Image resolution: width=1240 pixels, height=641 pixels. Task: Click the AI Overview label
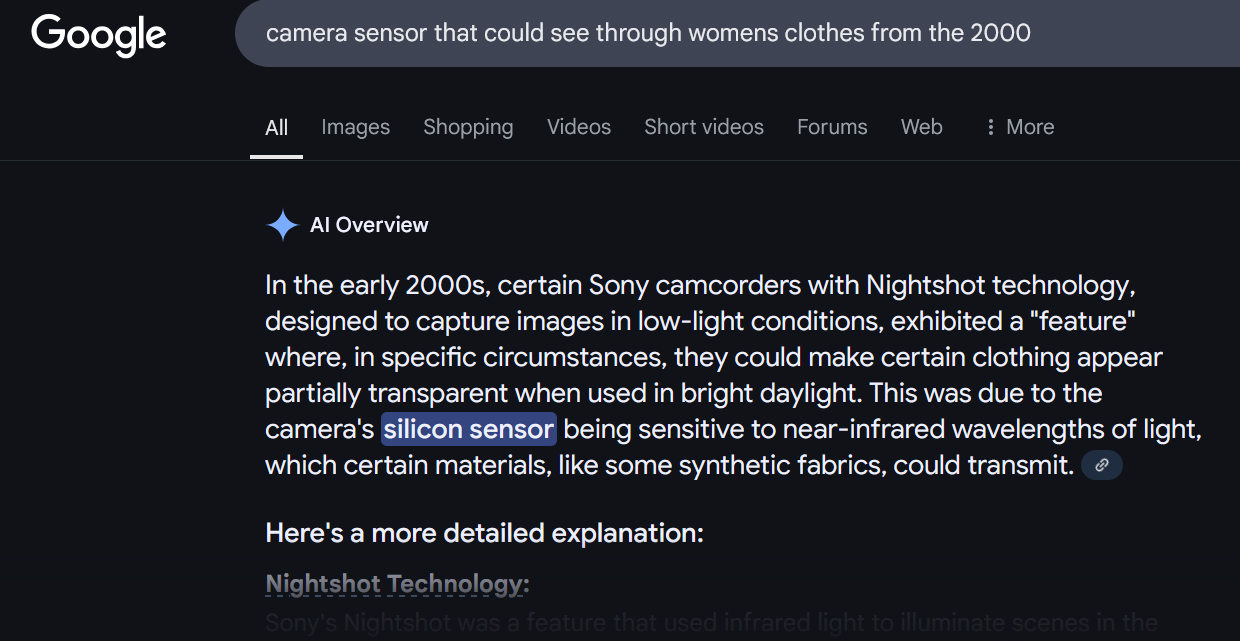[369, 225]
